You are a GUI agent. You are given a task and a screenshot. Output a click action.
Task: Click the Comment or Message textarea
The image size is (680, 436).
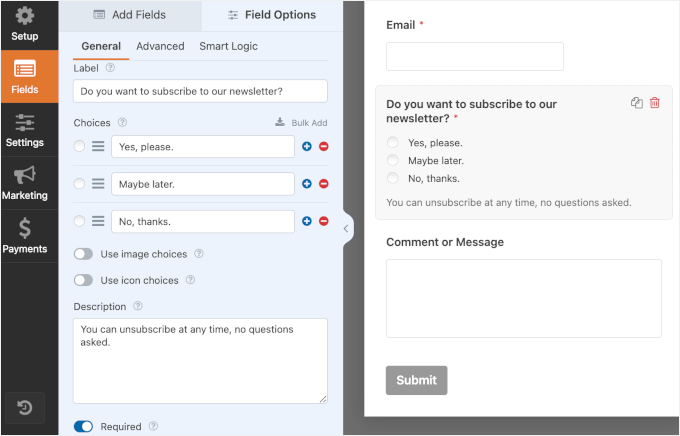(x=524, y=298)
